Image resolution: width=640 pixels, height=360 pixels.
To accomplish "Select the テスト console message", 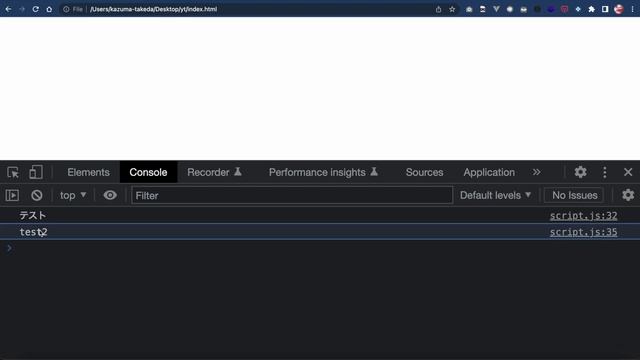I will coord(33,216).
